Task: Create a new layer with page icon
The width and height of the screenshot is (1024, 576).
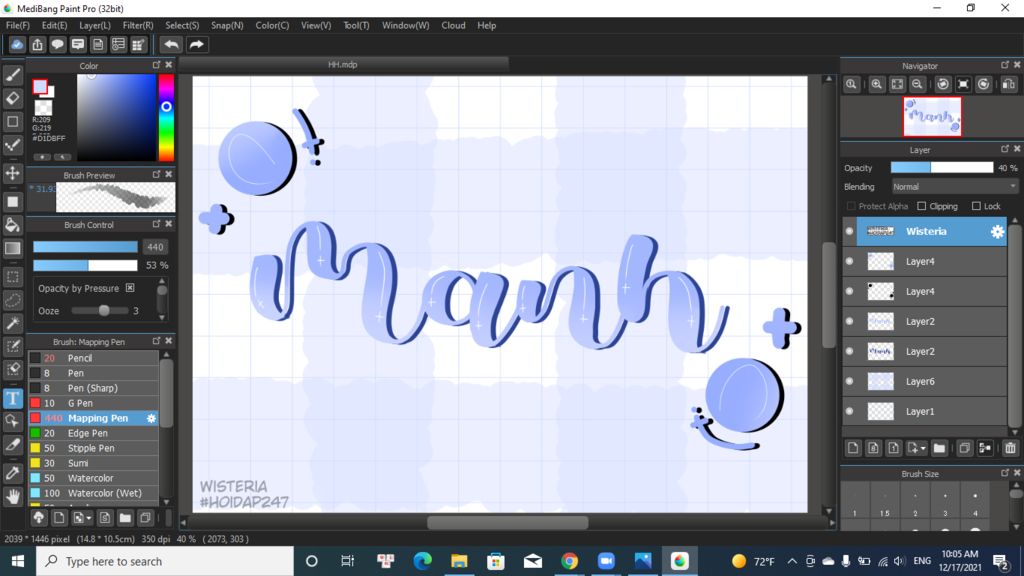Action: tap(853, 448)
